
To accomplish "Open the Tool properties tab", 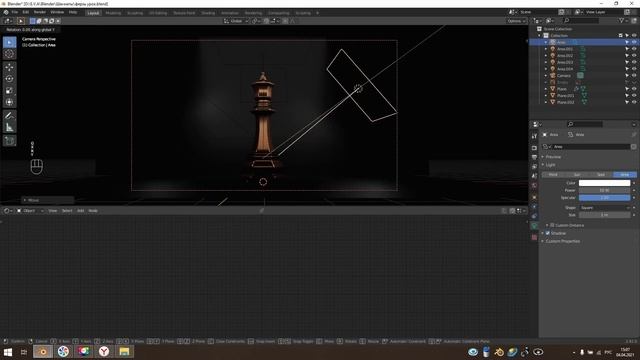I will pos(534,136).
